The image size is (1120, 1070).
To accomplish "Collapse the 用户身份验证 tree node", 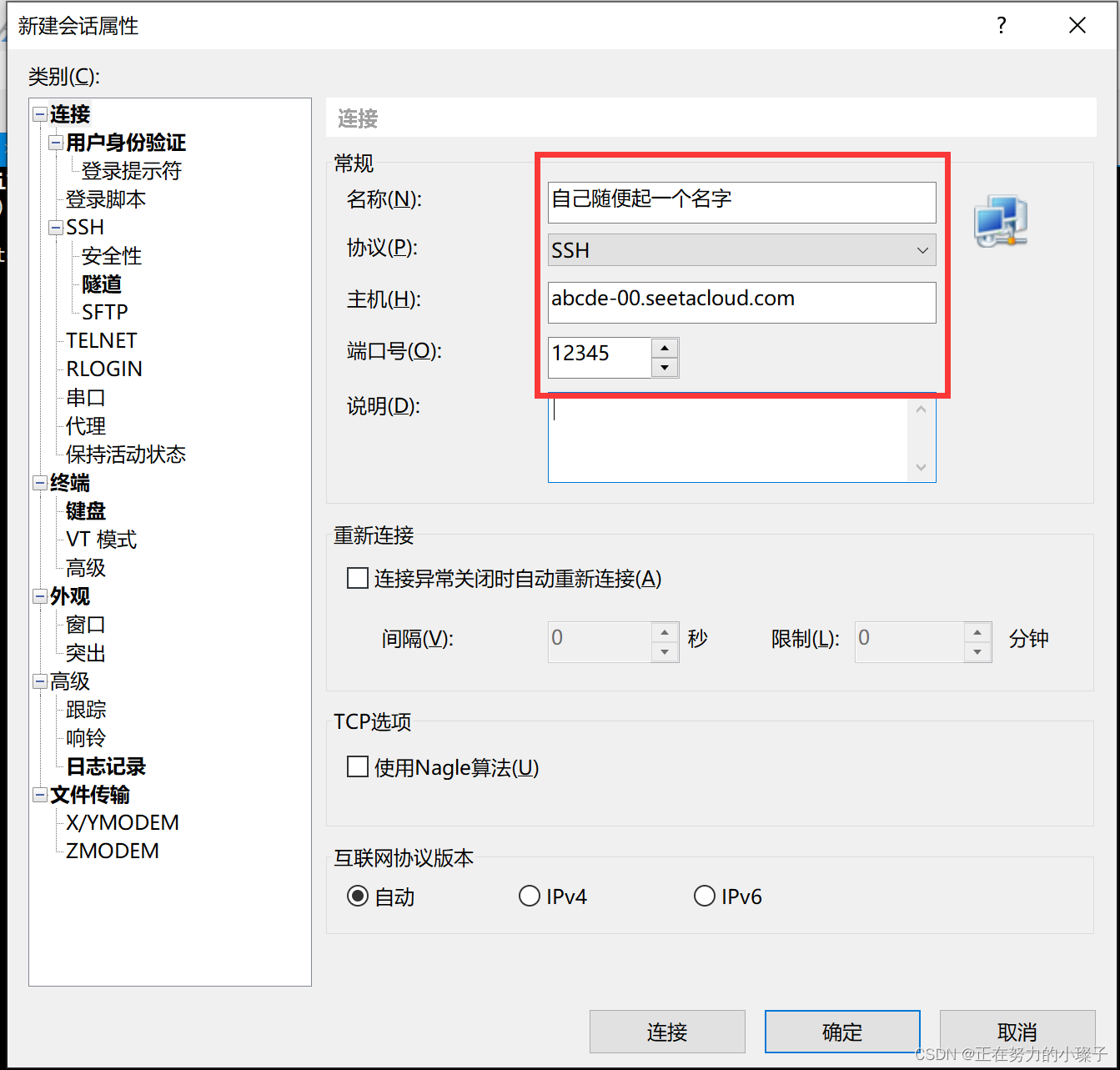I will (56, 143).
